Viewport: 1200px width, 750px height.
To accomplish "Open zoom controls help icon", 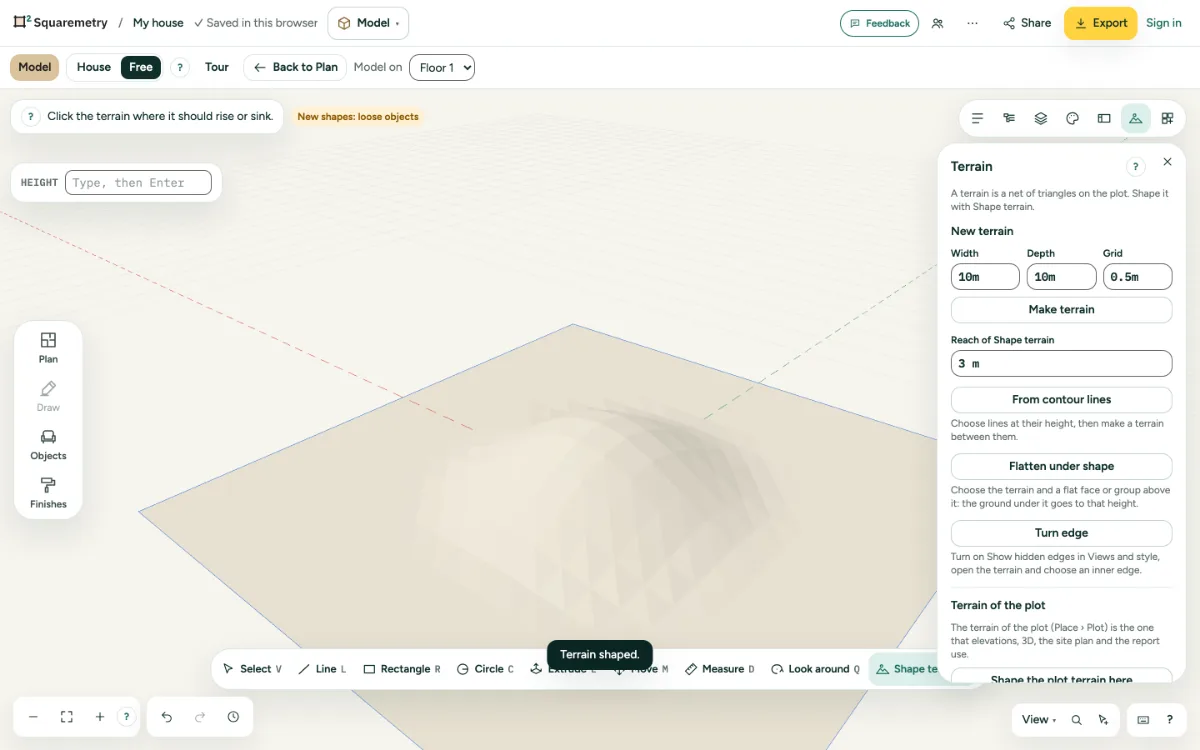I will (126, 717).
